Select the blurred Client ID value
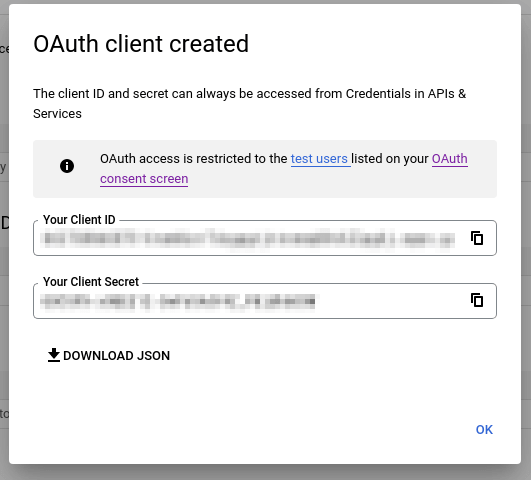Image resolution: width=531 pixels, height=480 pixels. (247, 238)
